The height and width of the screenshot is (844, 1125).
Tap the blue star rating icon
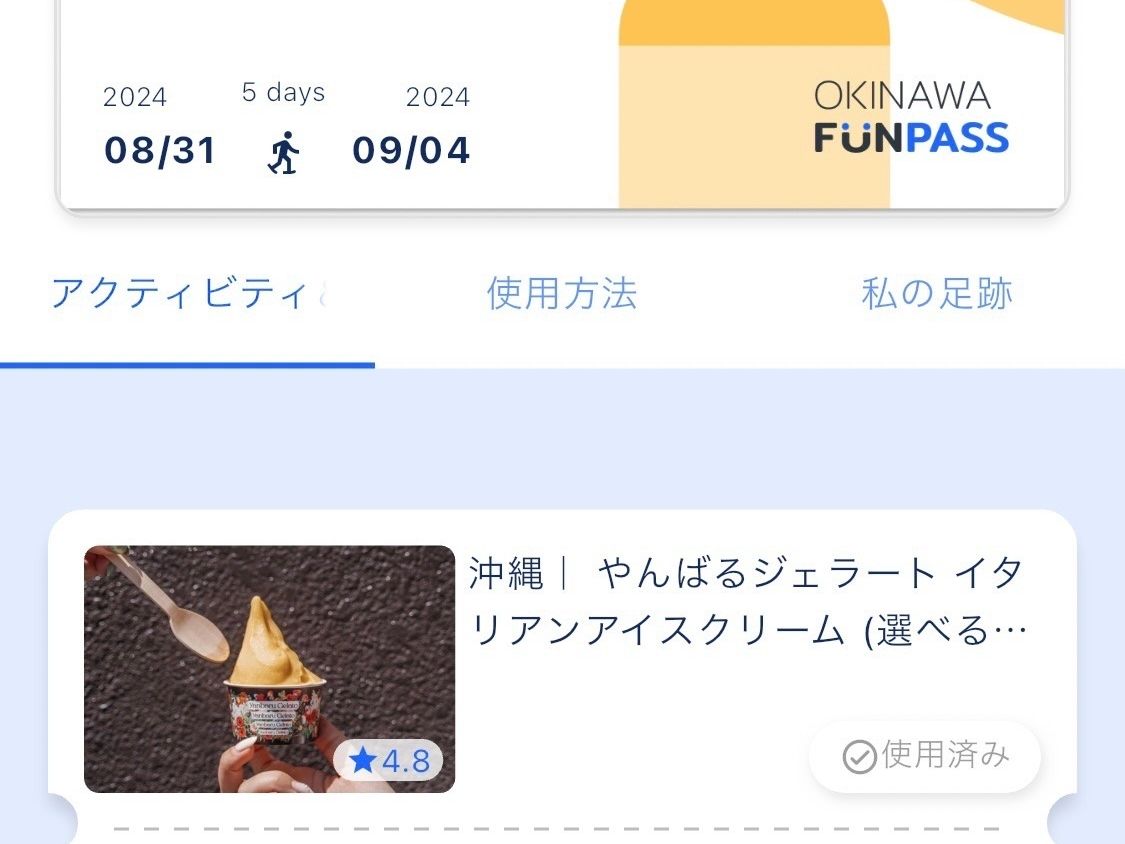[x=363, y=760]
